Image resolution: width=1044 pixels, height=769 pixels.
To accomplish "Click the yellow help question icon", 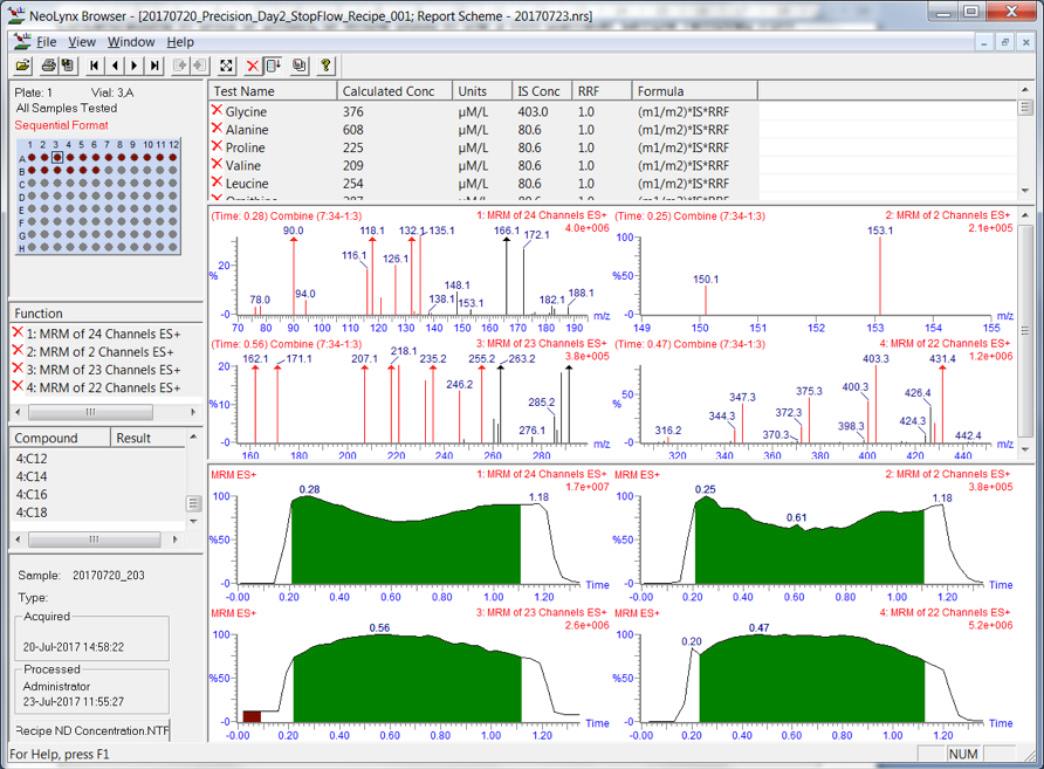I will tap(326, 65).
